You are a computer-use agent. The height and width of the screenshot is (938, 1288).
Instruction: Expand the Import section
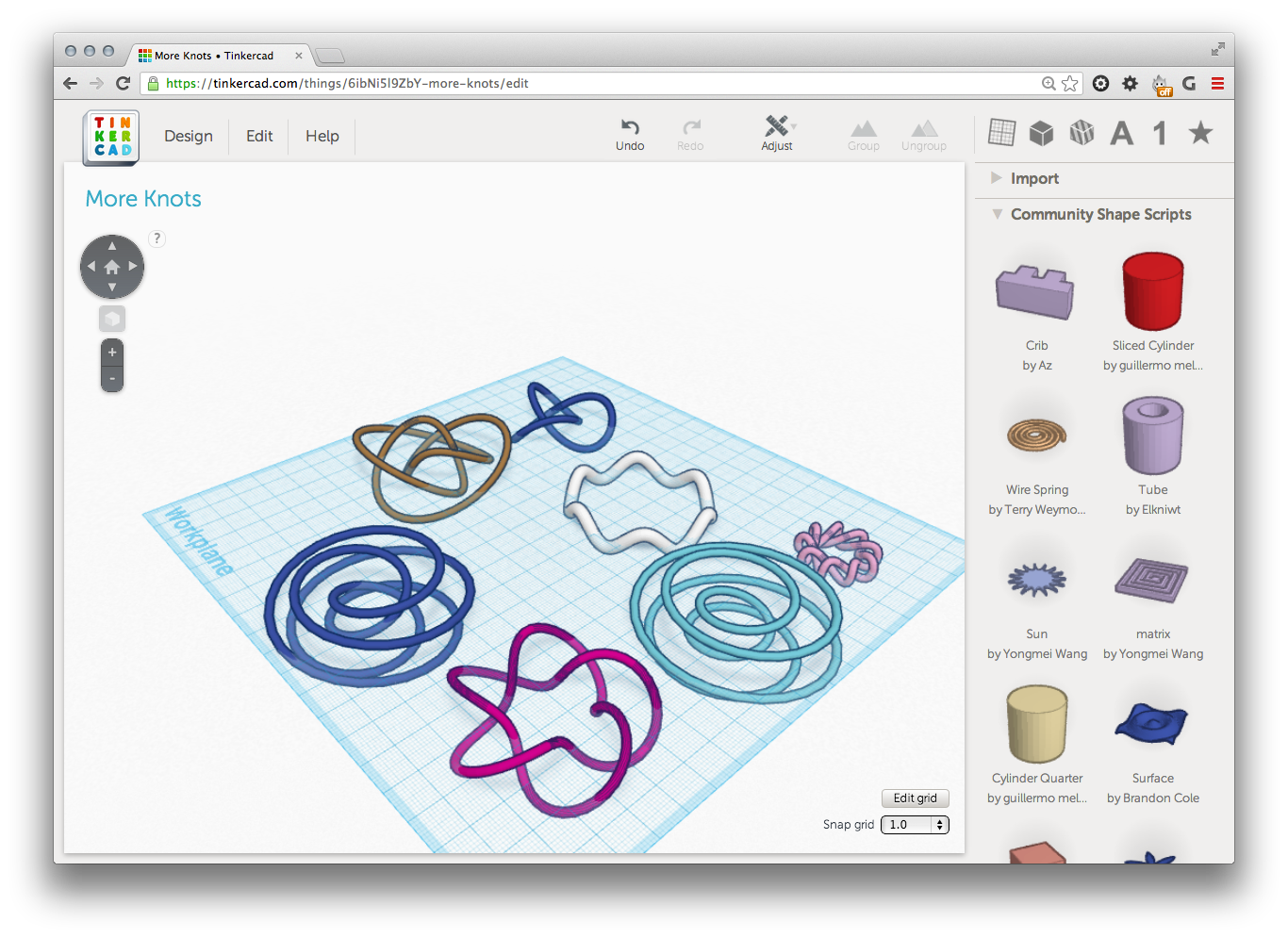pos(1034,178)
